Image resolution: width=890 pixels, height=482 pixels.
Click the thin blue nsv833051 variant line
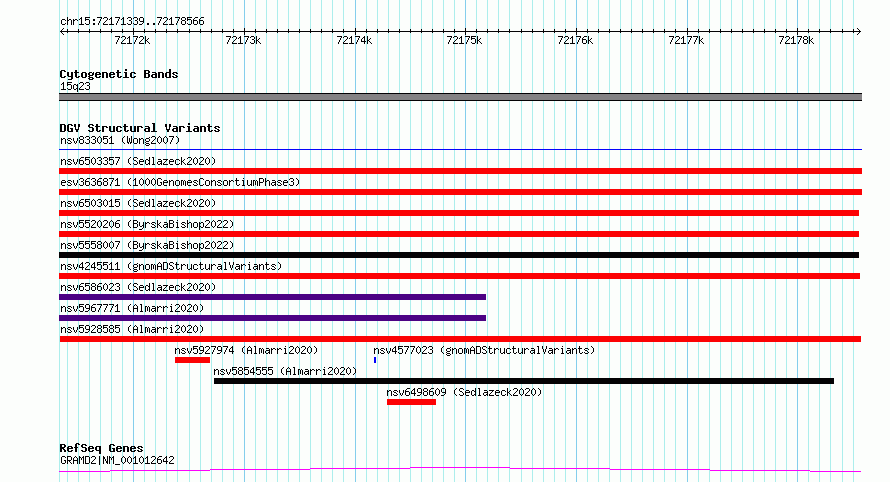[460, 150]
